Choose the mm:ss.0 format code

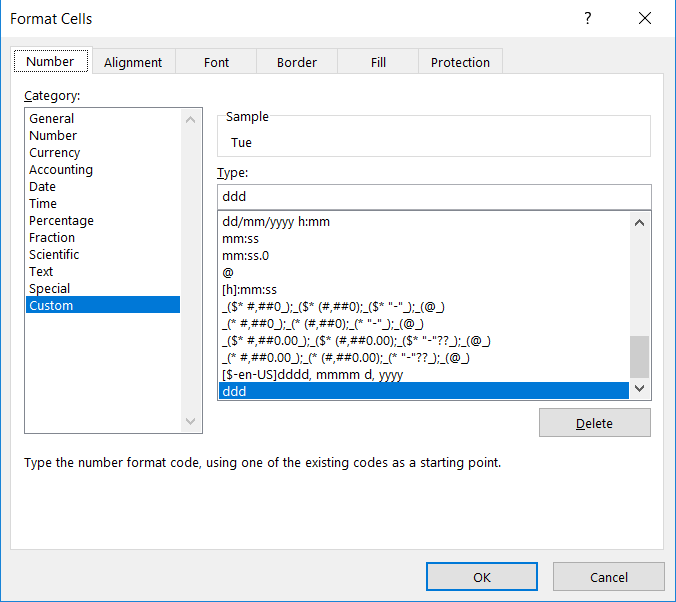click(x=245, y=255)
